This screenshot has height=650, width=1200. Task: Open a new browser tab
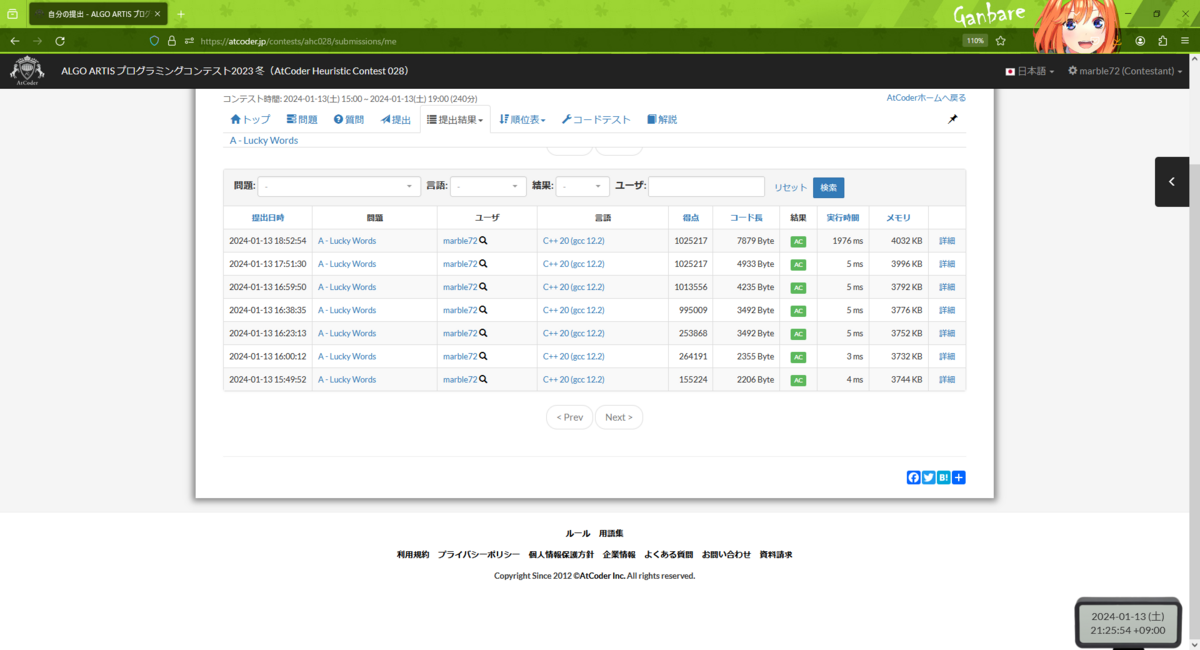coord(181,14)
